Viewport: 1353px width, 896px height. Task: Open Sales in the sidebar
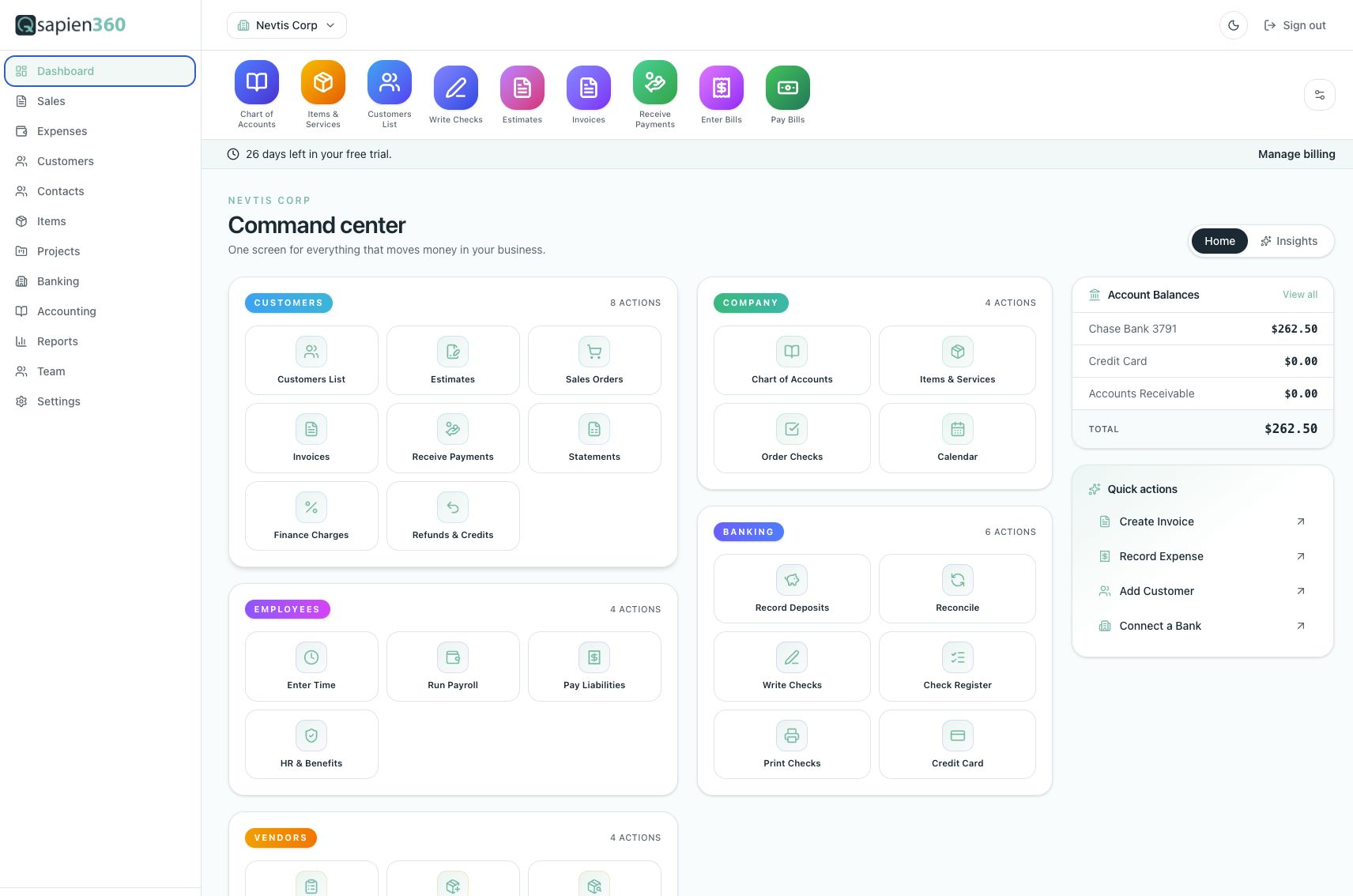(x=100, y=101)
